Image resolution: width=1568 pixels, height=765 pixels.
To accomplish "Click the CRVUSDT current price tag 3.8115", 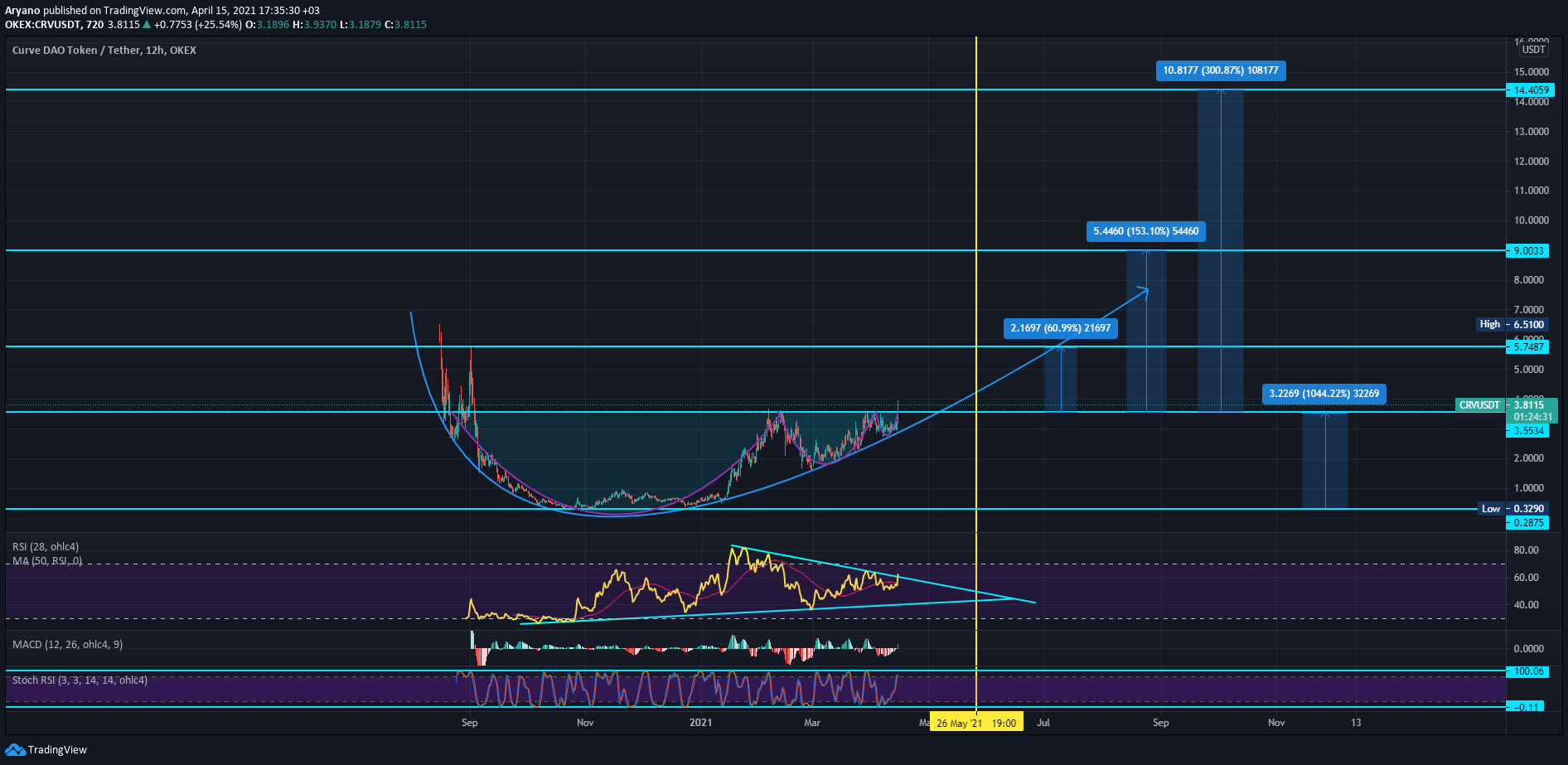I will [x=1506, y=405].
